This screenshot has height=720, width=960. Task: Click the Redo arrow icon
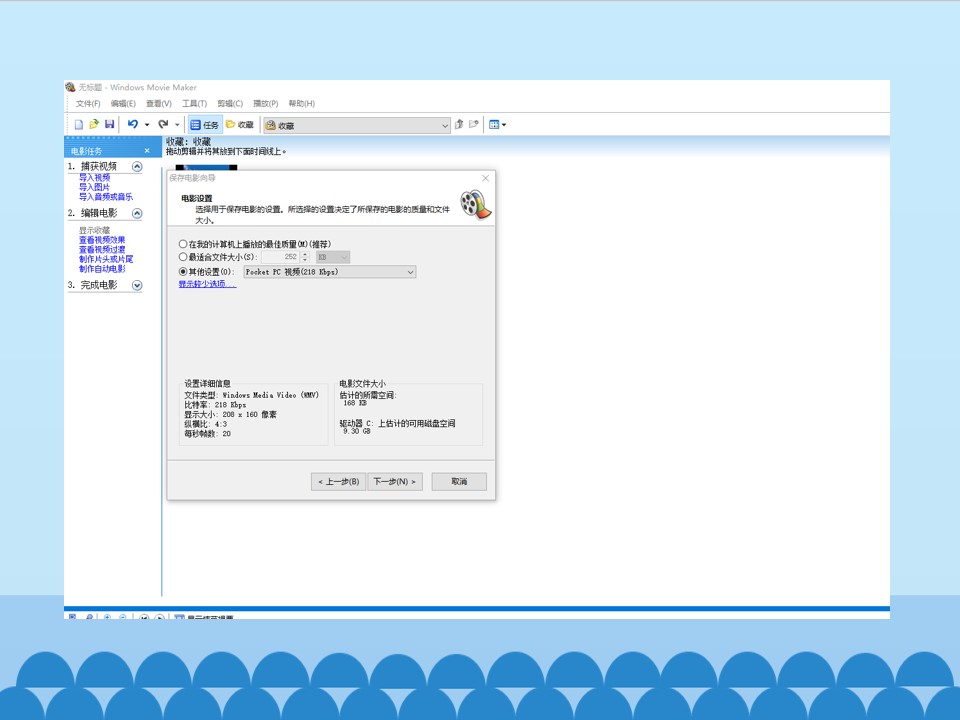pyautogui.click(x=163, y=124)
